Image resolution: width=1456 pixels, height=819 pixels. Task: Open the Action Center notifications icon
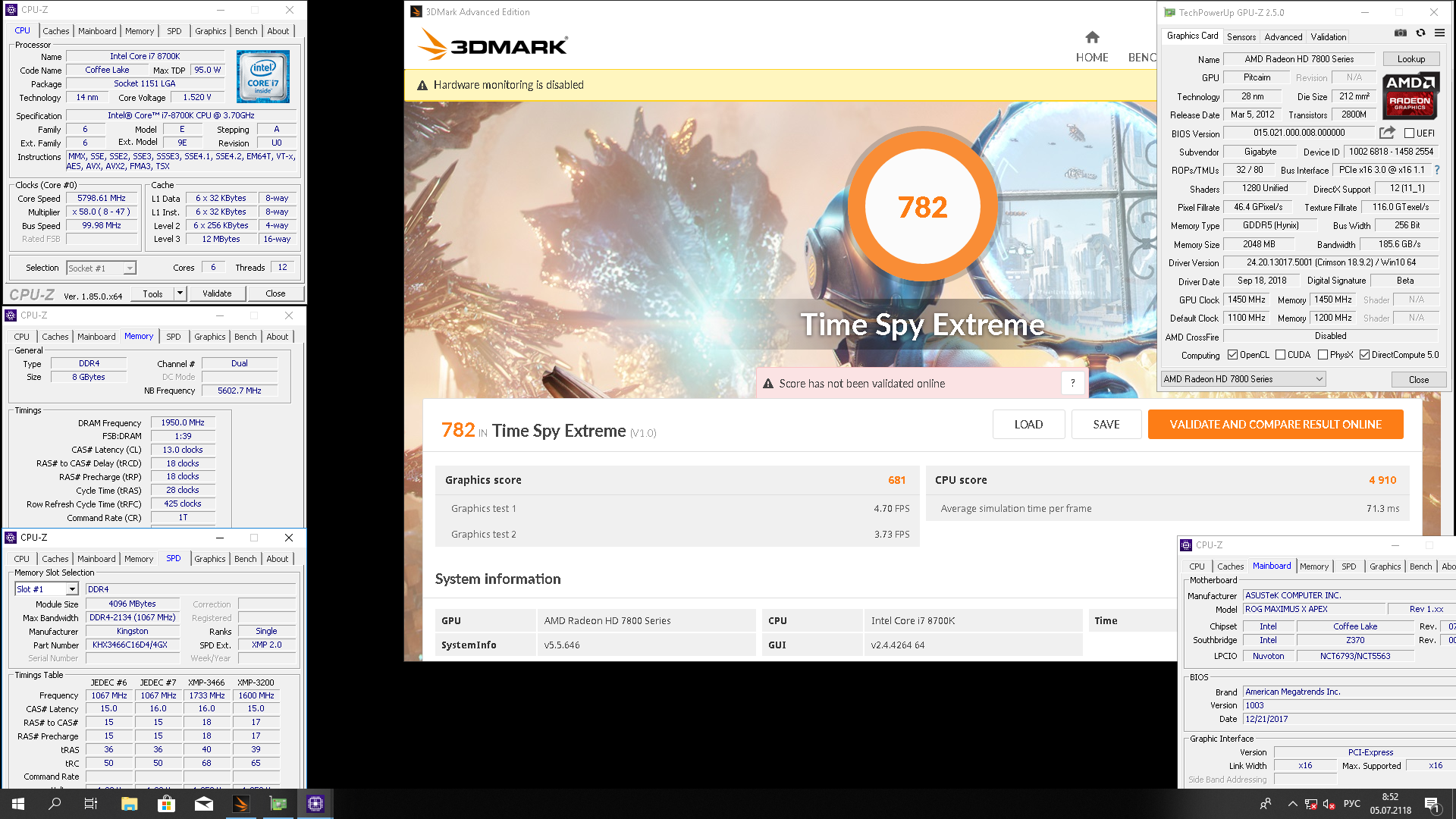[1431, 804]
